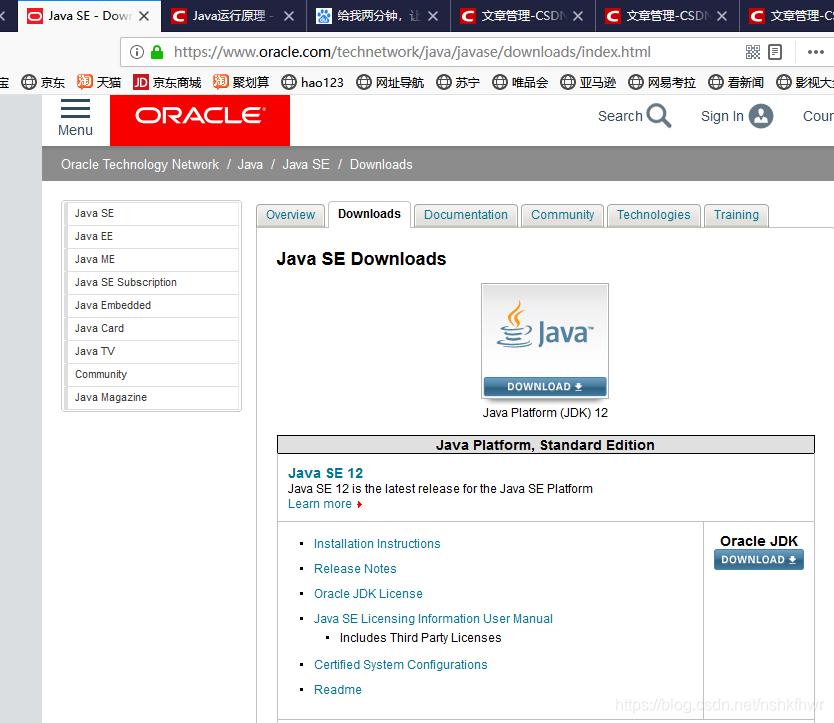Open the 唯品会 bookmark

pos(520,82)
